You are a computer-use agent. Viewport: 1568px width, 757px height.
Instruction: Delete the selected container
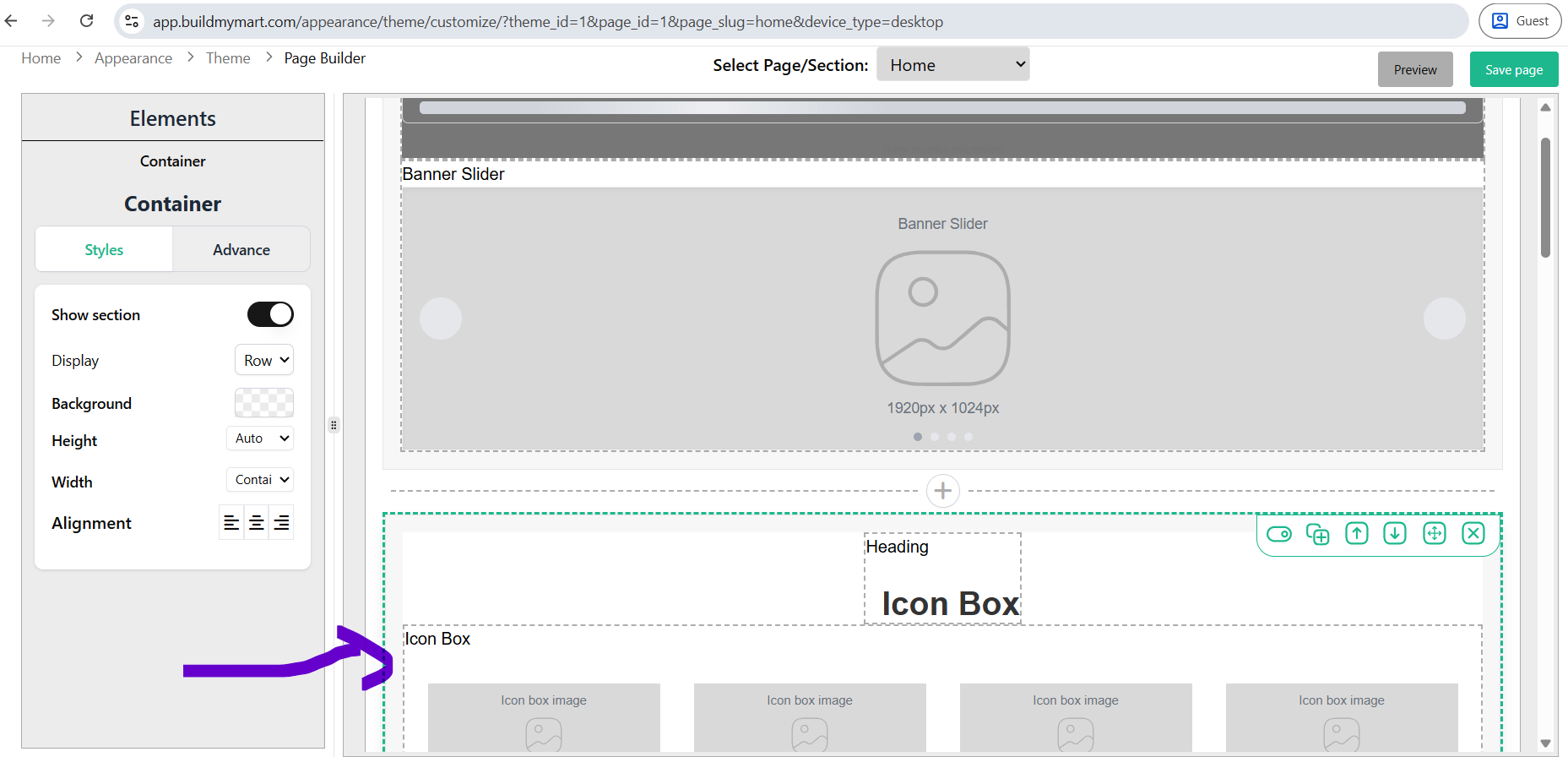click(1473, 533)
